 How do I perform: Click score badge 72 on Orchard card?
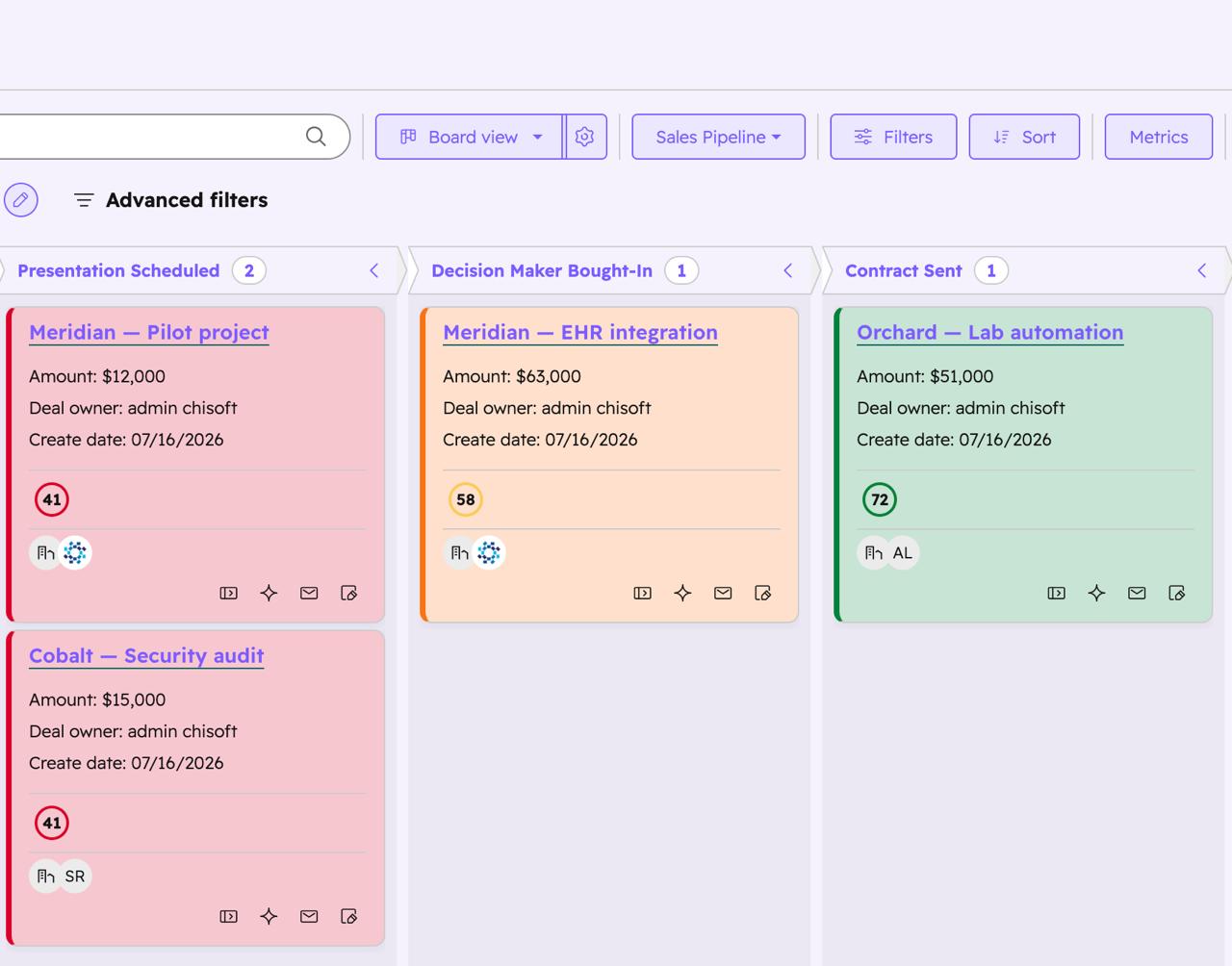click(x=880, y=499)
